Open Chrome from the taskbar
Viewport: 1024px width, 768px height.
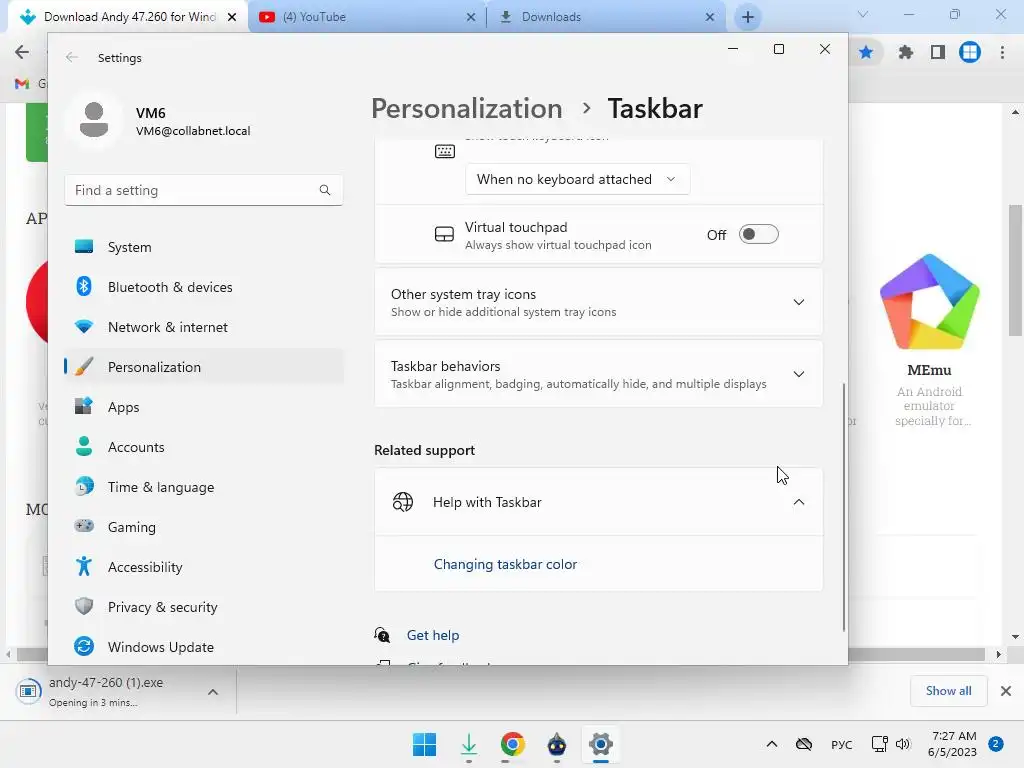513,744
